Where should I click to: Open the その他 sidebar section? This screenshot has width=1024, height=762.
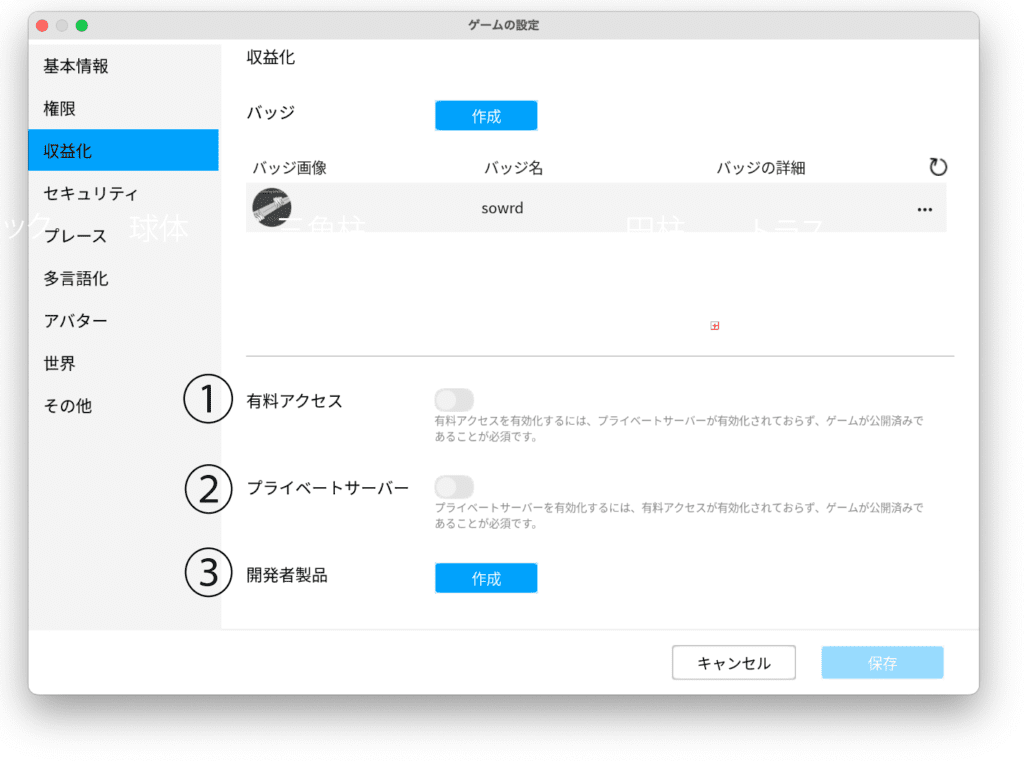point(67,406)
